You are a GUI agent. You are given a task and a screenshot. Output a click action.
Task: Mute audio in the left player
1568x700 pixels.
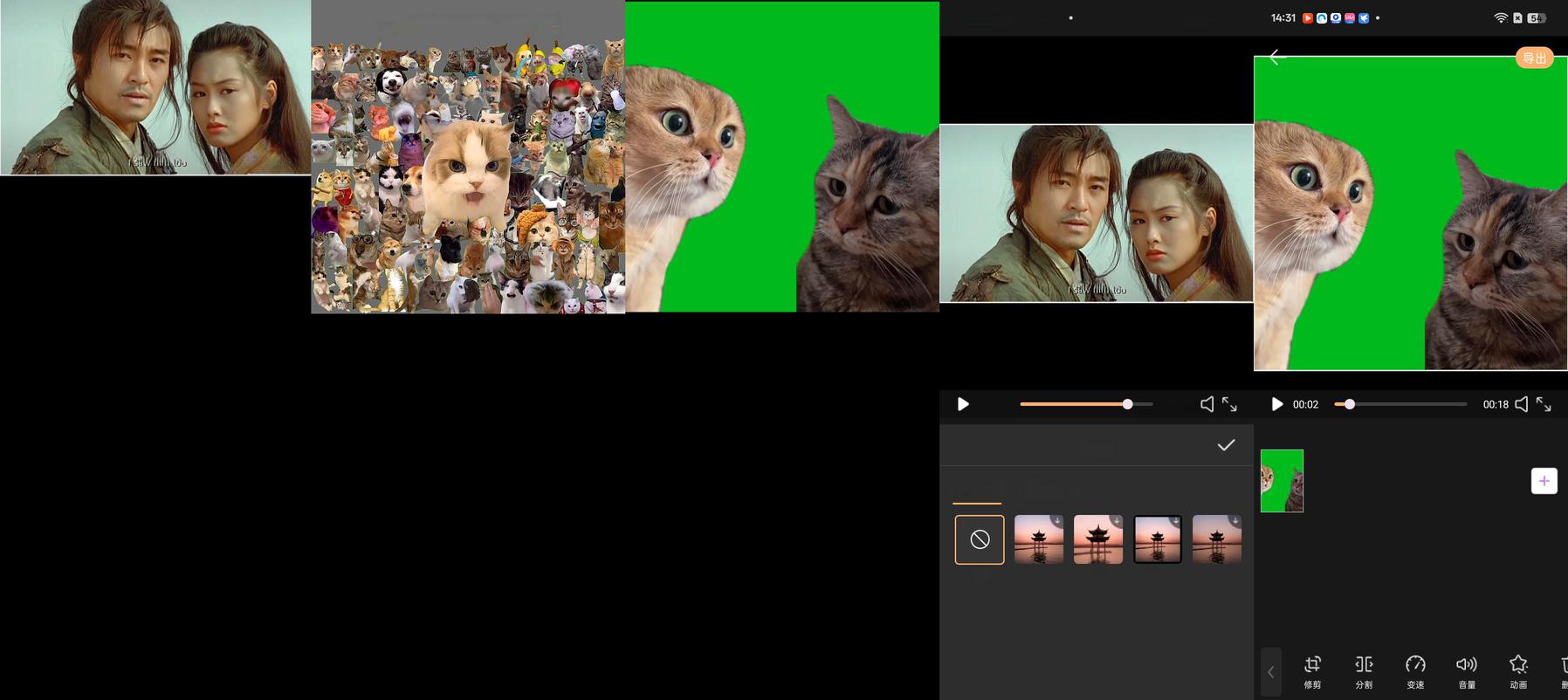[x=1207, y=404]
